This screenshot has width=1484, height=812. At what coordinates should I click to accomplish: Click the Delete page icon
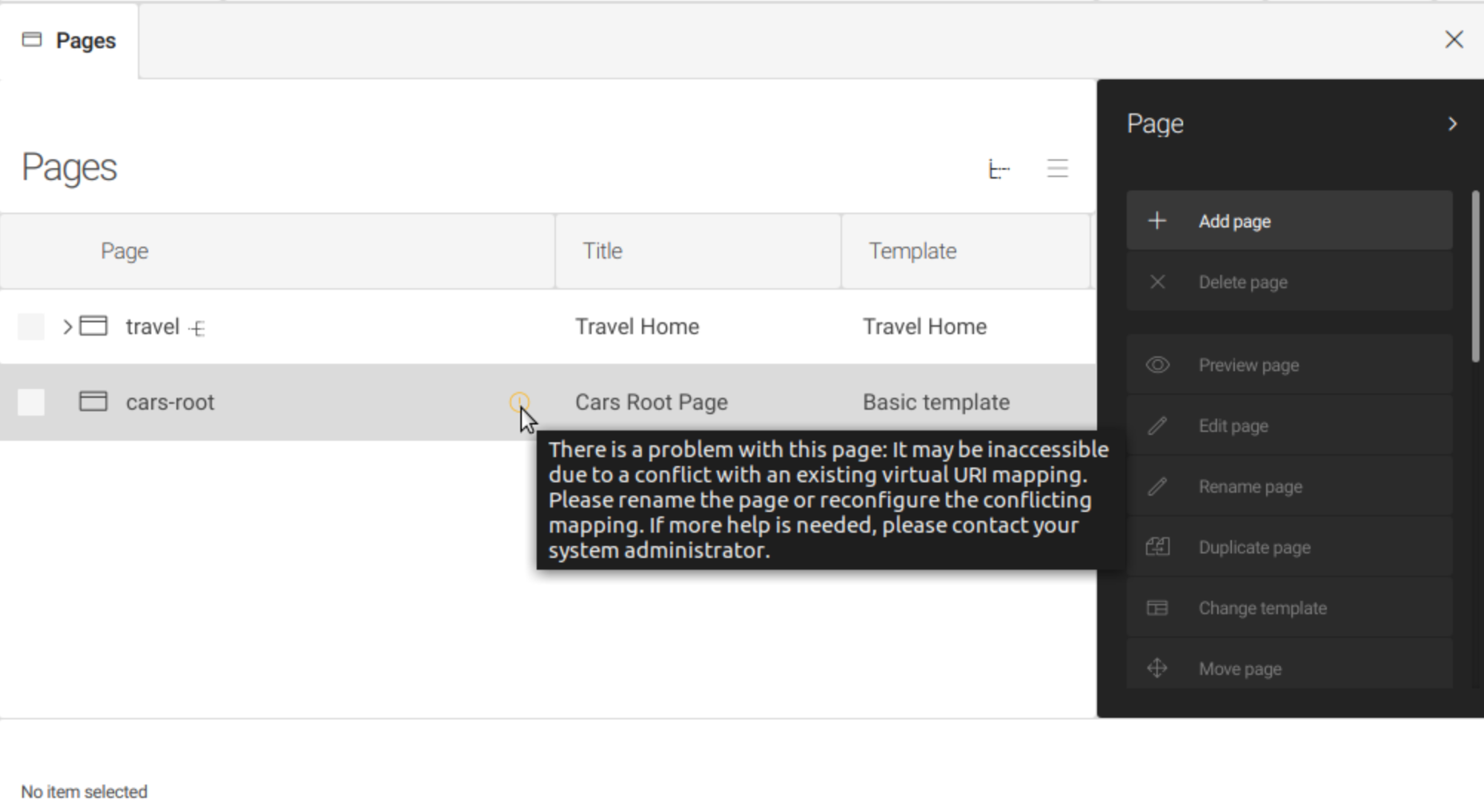click(1157, 282)
